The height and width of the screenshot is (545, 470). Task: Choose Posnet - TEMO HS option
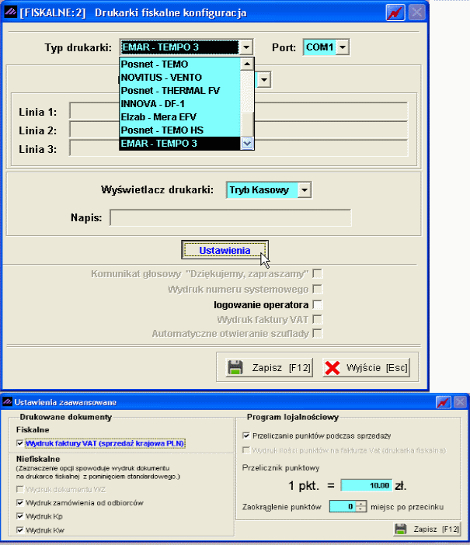click(x=180, y=130)
